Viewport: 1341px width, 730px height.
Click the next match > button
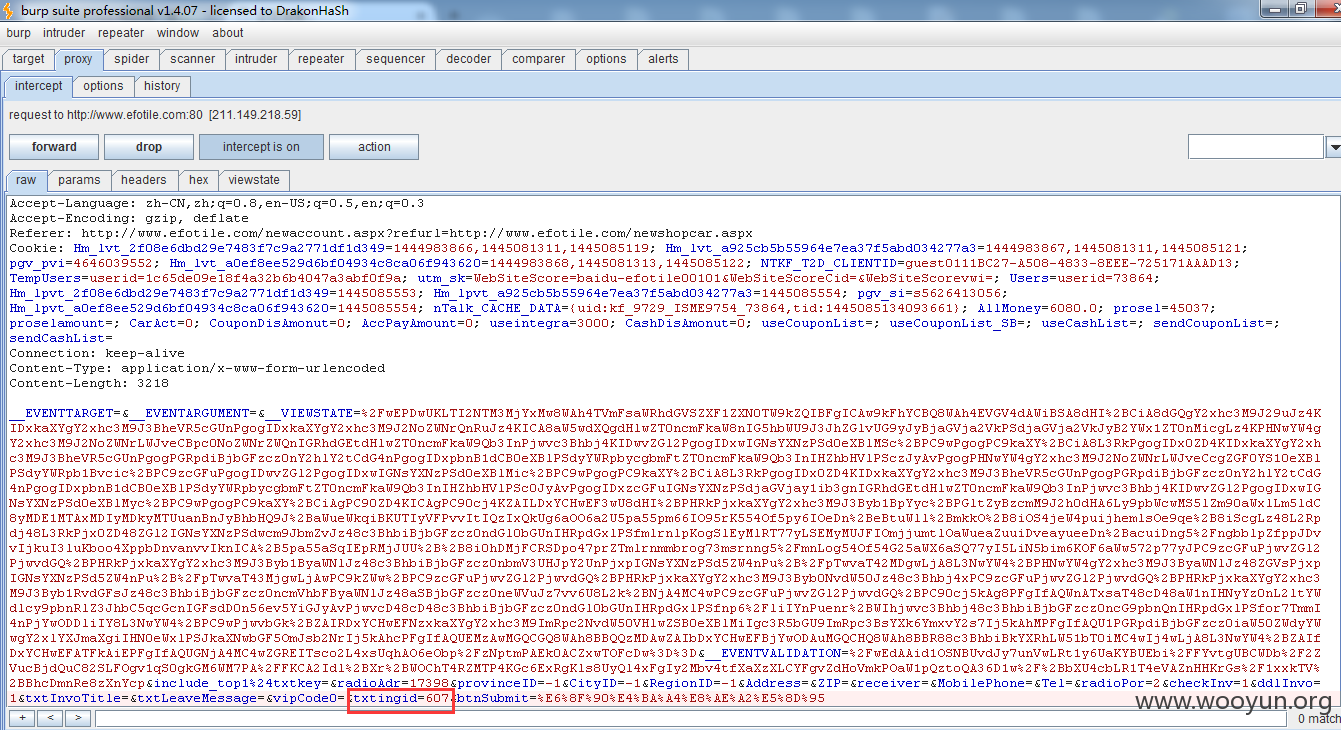[x=78, y=718]
